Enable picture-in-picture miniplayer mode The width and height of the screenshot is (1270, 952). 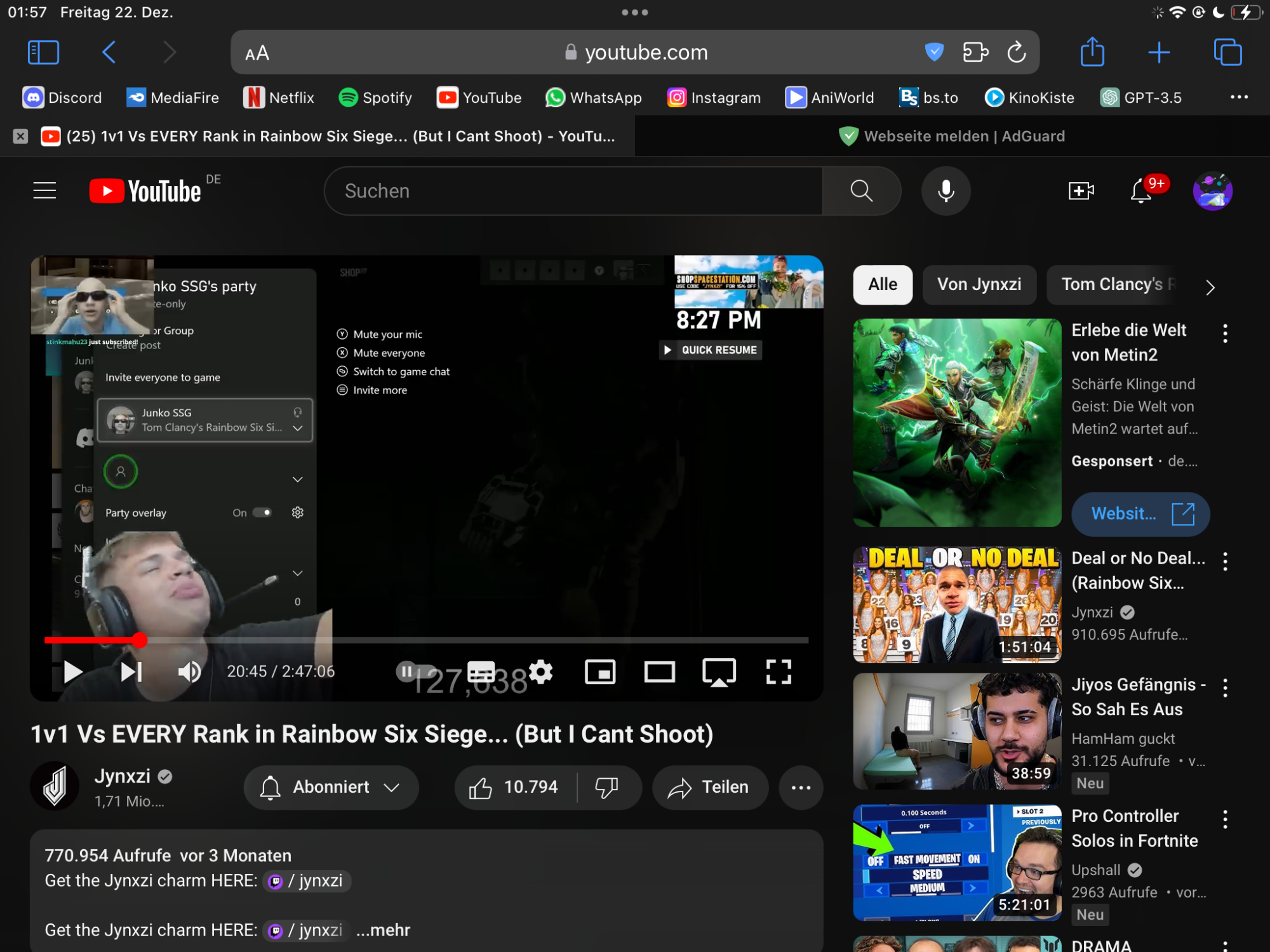tap(600, 671)
